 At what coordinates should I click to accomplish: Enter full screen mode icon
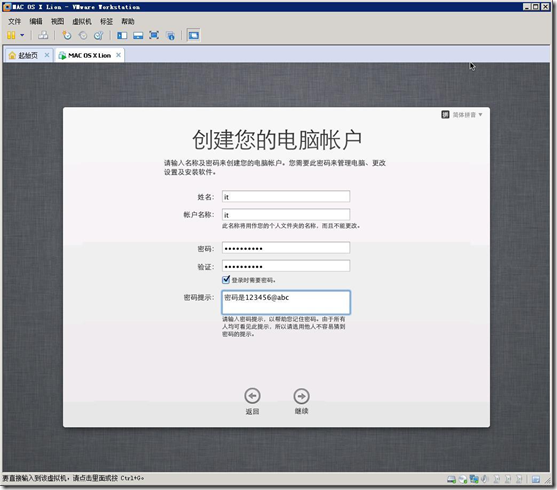click(154, 35)
